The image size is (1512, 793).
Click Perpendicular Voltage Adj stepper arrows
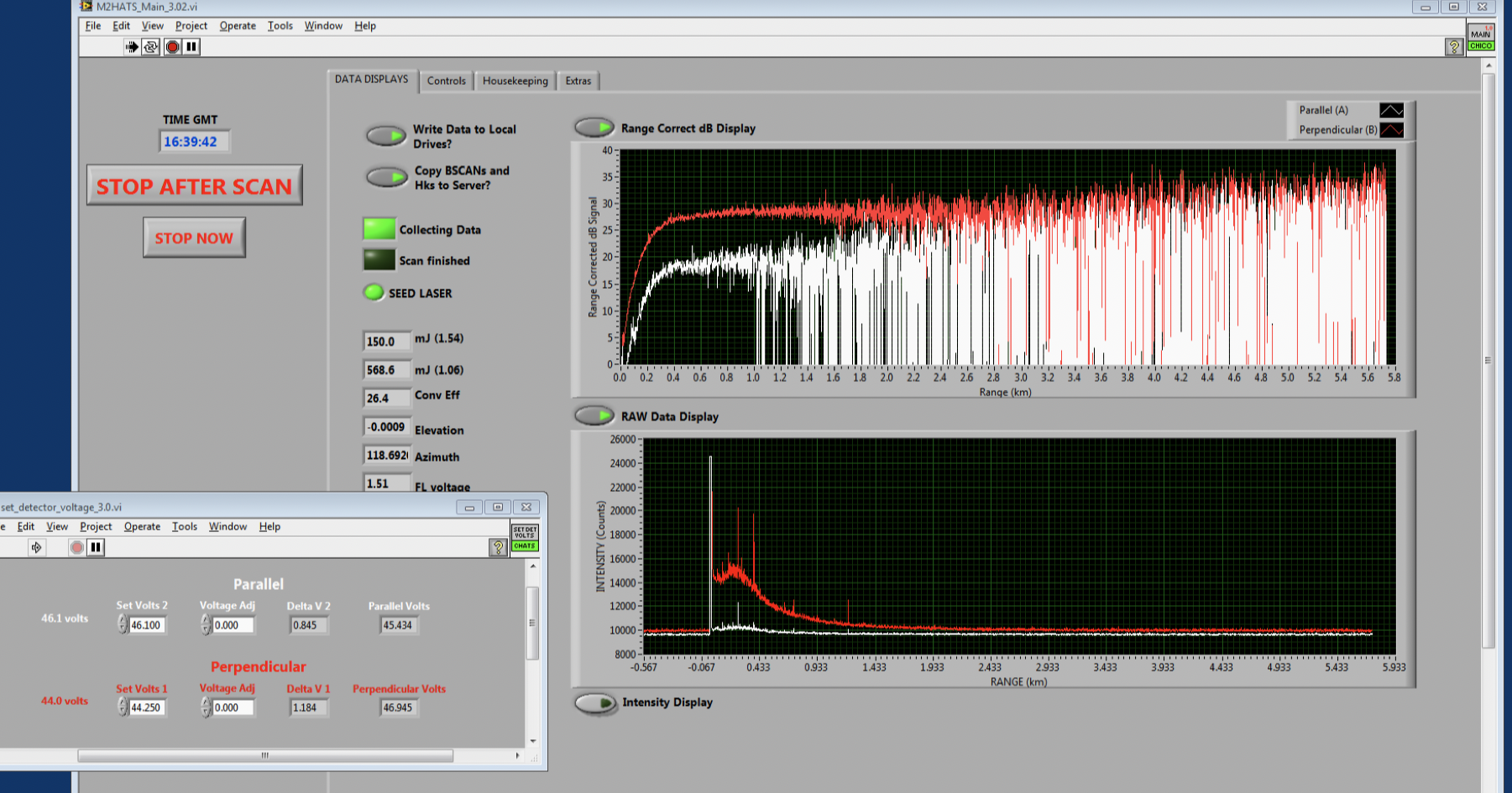click(206, 707)
